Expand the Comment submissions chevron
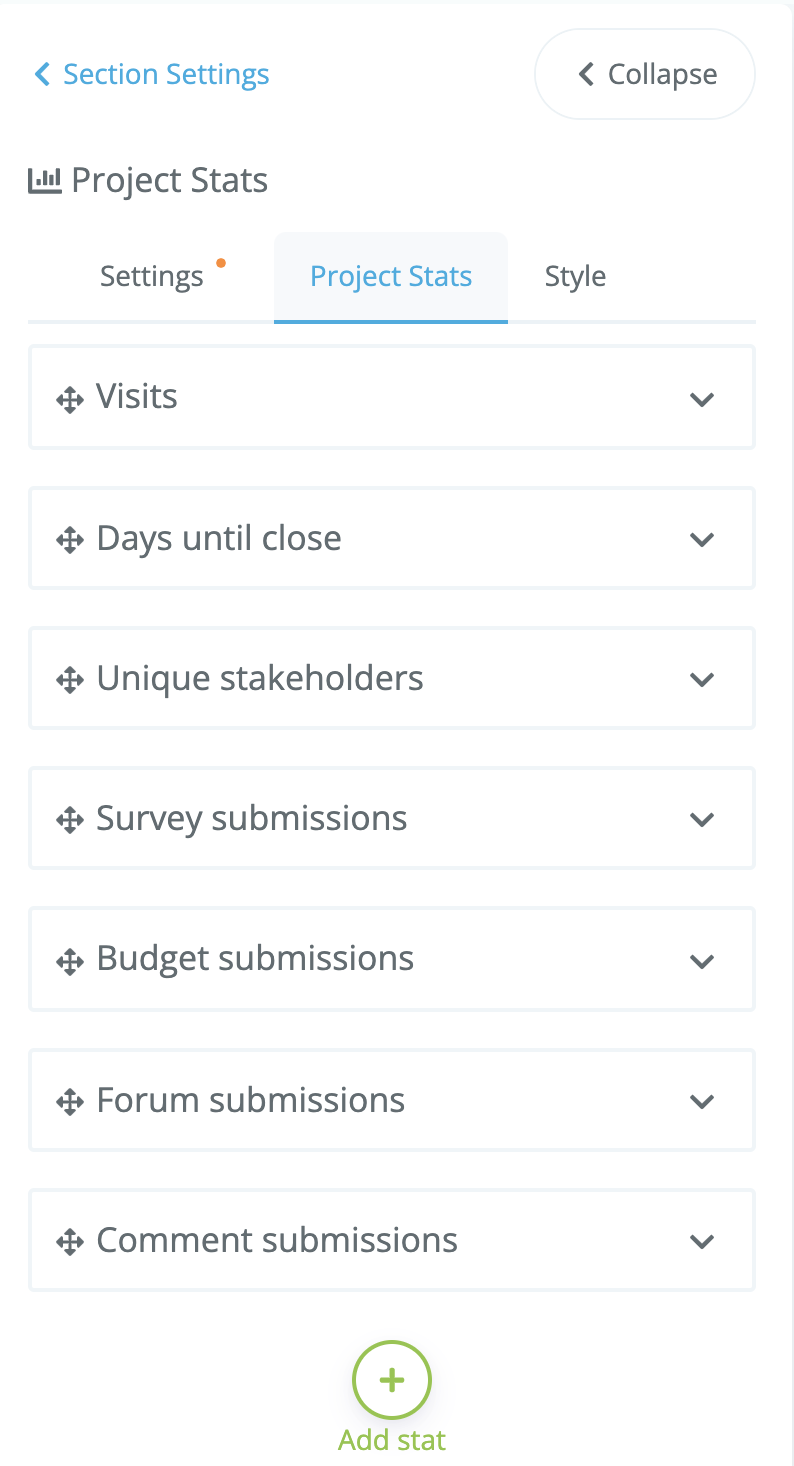 (702, 1242)
